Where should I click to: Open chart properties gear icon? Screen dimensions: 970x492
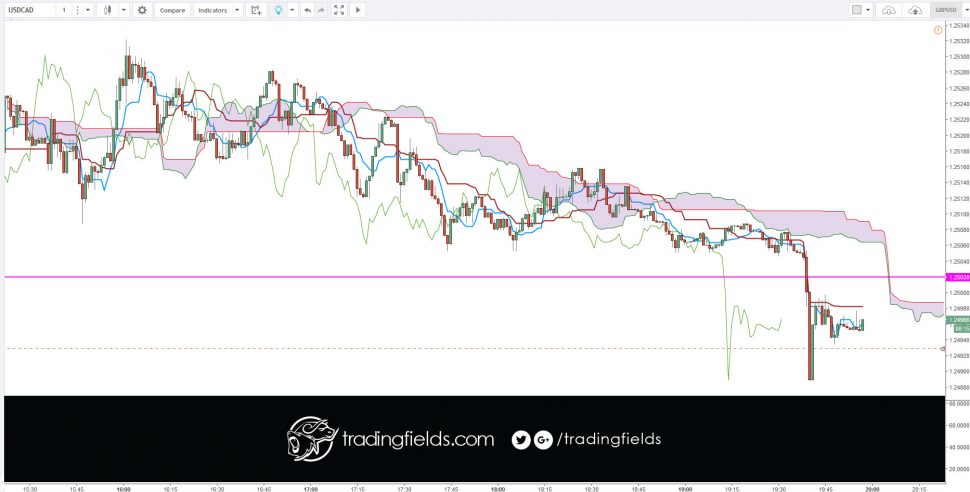click(142, 10)
